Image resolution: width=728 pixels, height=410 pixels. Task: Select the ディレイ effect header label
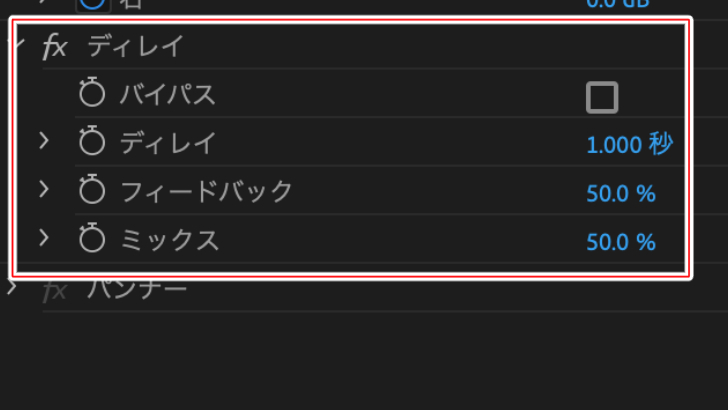click(136, 46)
